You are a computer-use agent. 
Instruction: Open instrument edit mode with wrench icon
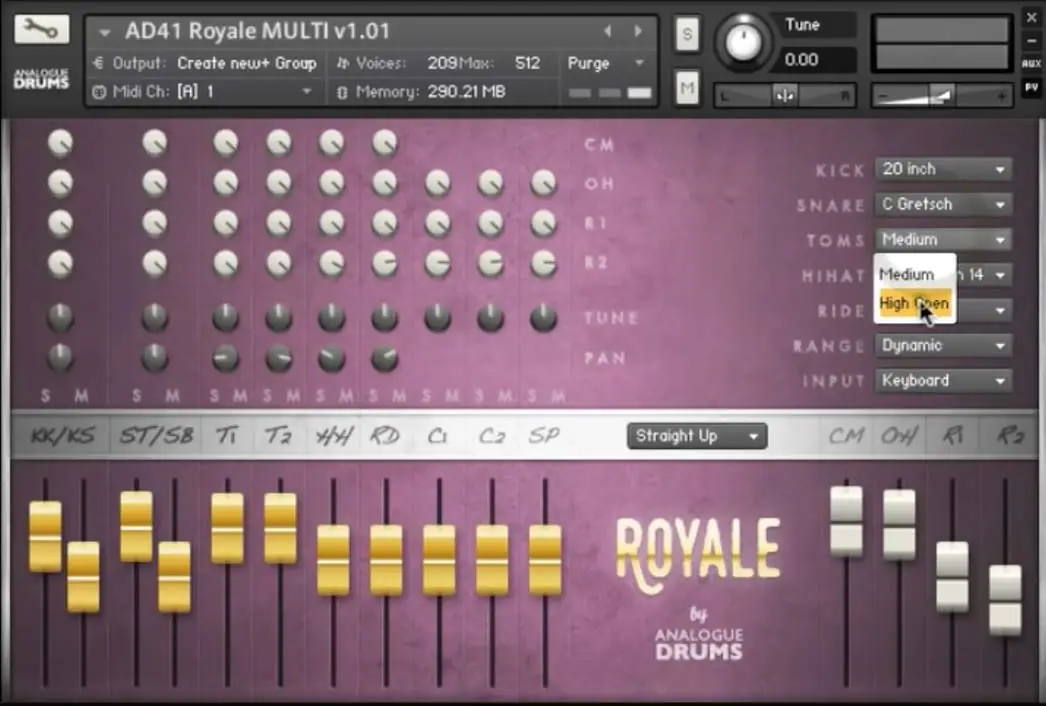41,30
